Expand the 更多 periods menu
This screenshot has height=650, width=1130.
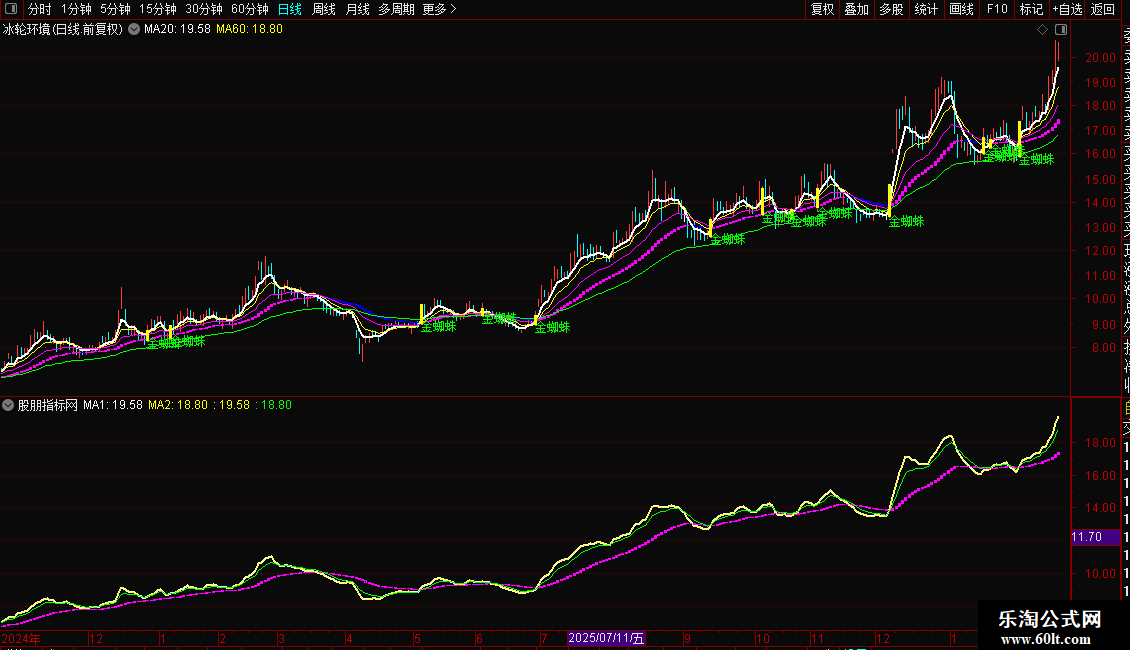440,9
